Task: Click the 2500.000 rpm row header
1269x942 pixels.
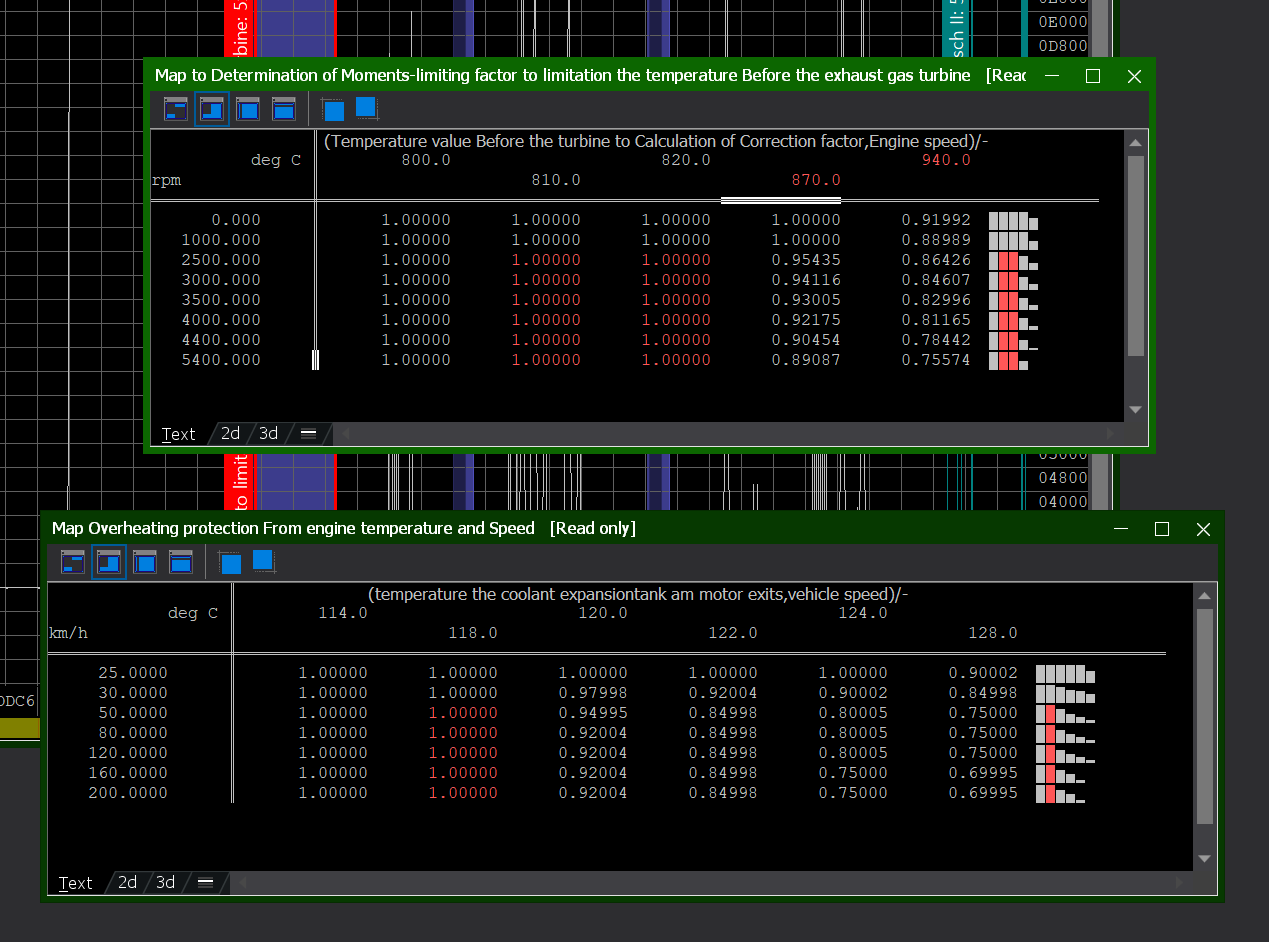Action: point(221,260)
